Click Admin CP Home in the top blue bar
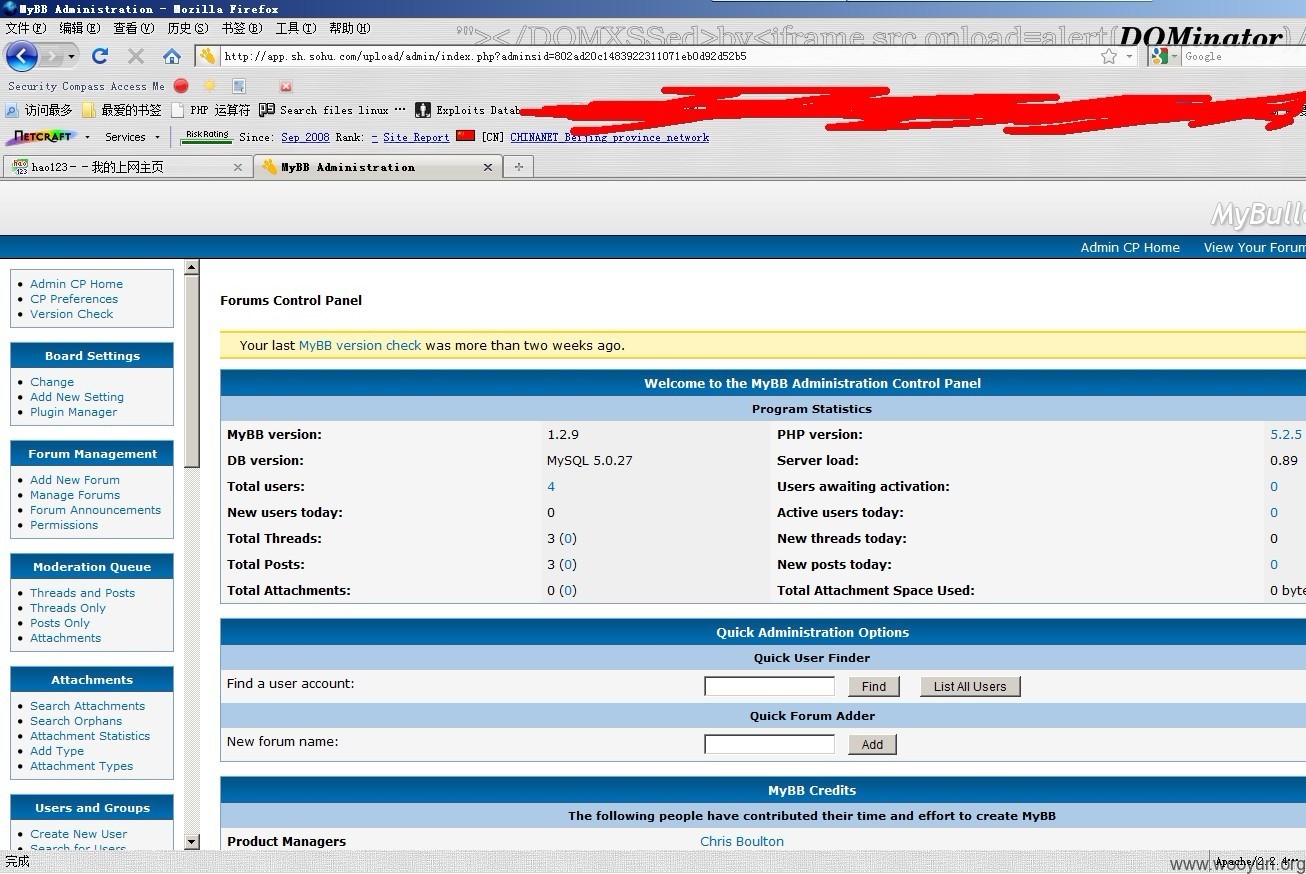 tap(1130, 247)
